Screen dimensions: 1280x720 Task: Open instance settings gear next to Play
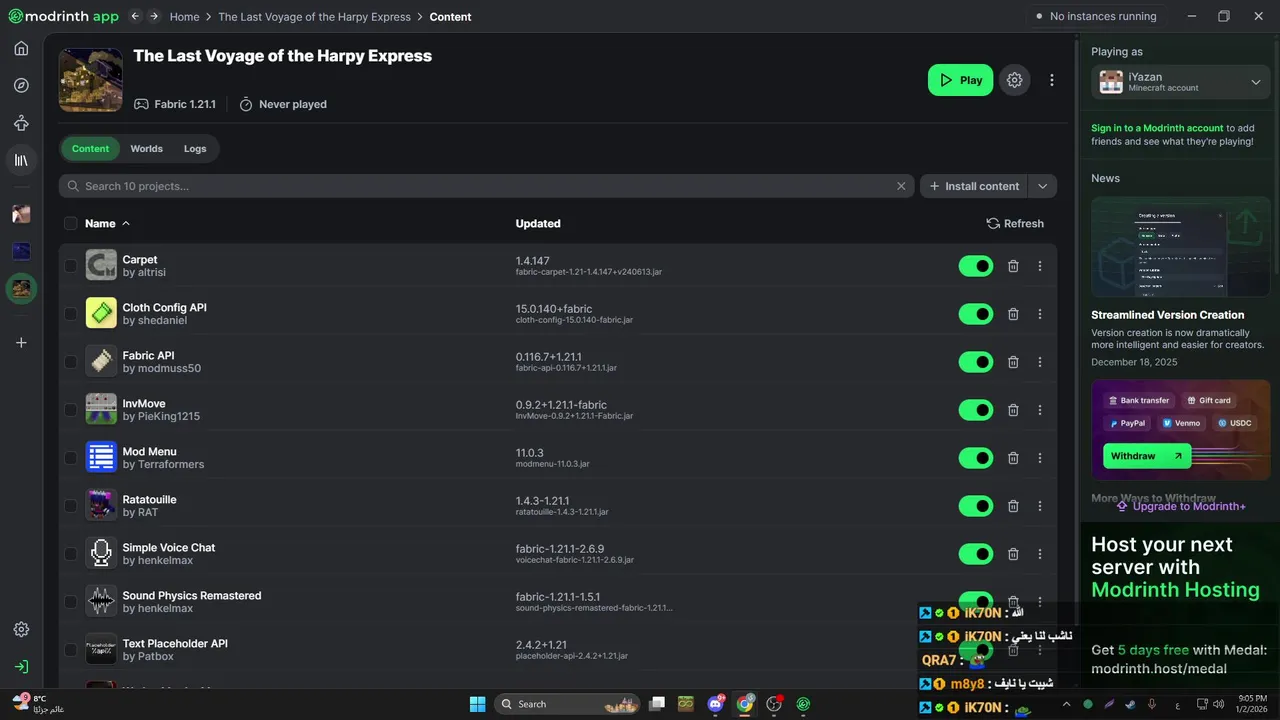(1015, 80)
